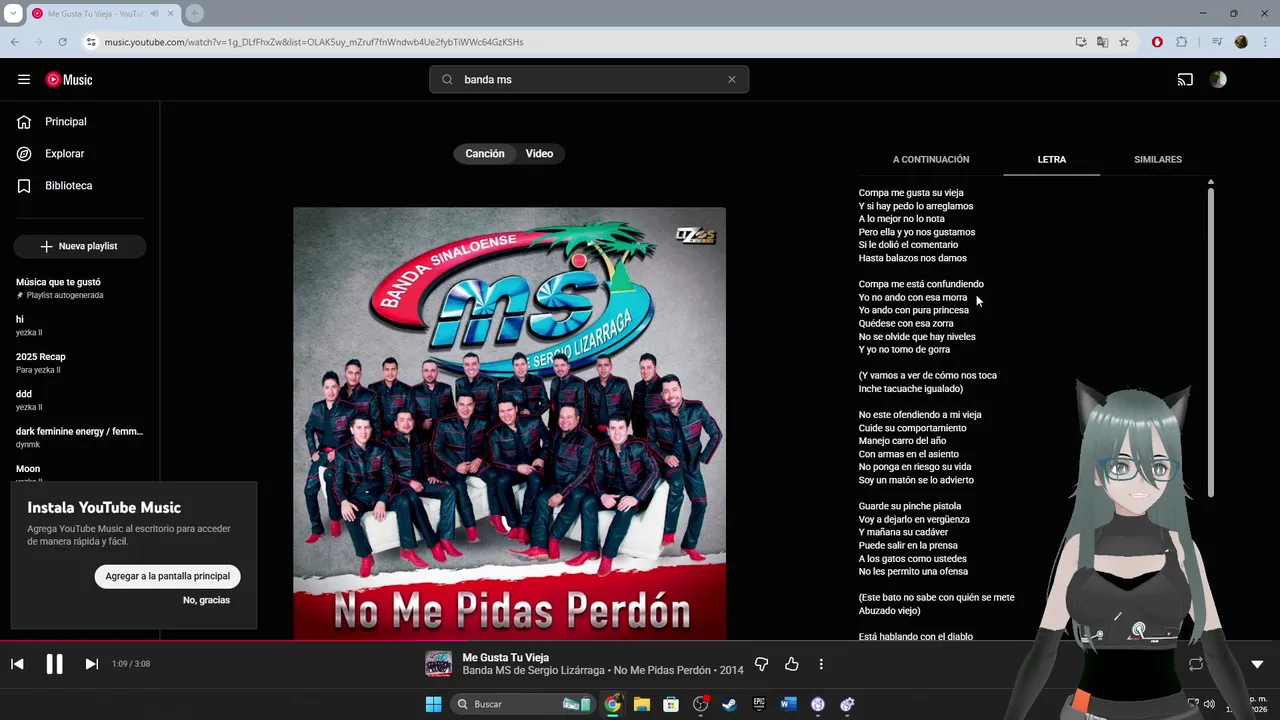Open File Explorer from taskbar
This screenshot has width=1280, height=720.
click(x=642, y=704)
